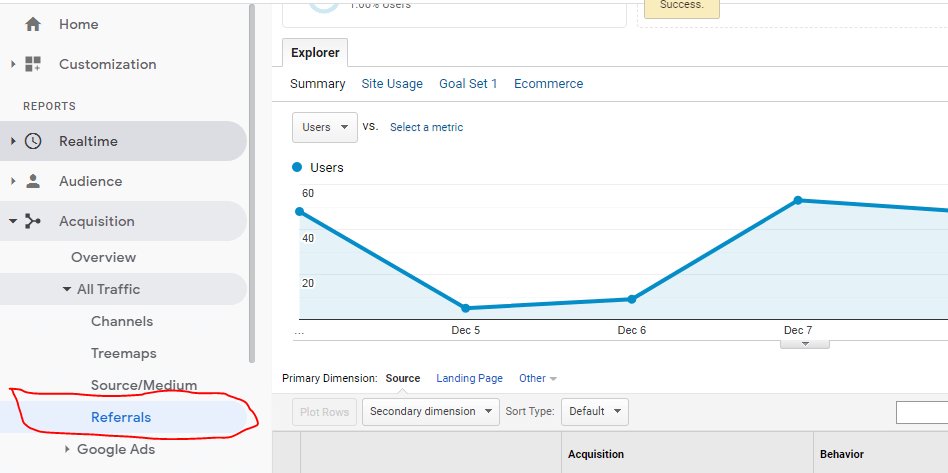This screenshot has height=473, width=948.
Task: Open the Source/Medium report
Action: coord(144,385)
